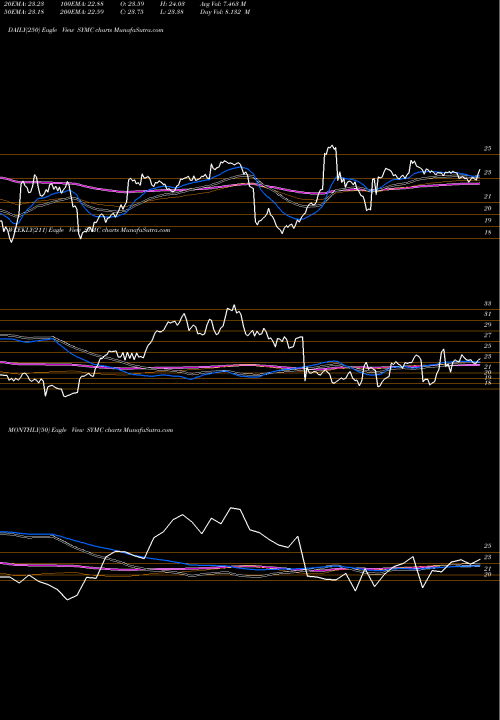The image size is (500, 720).
Task: Click the DAILY(250) Eagle View chart title
Action: tap(86, 30)
